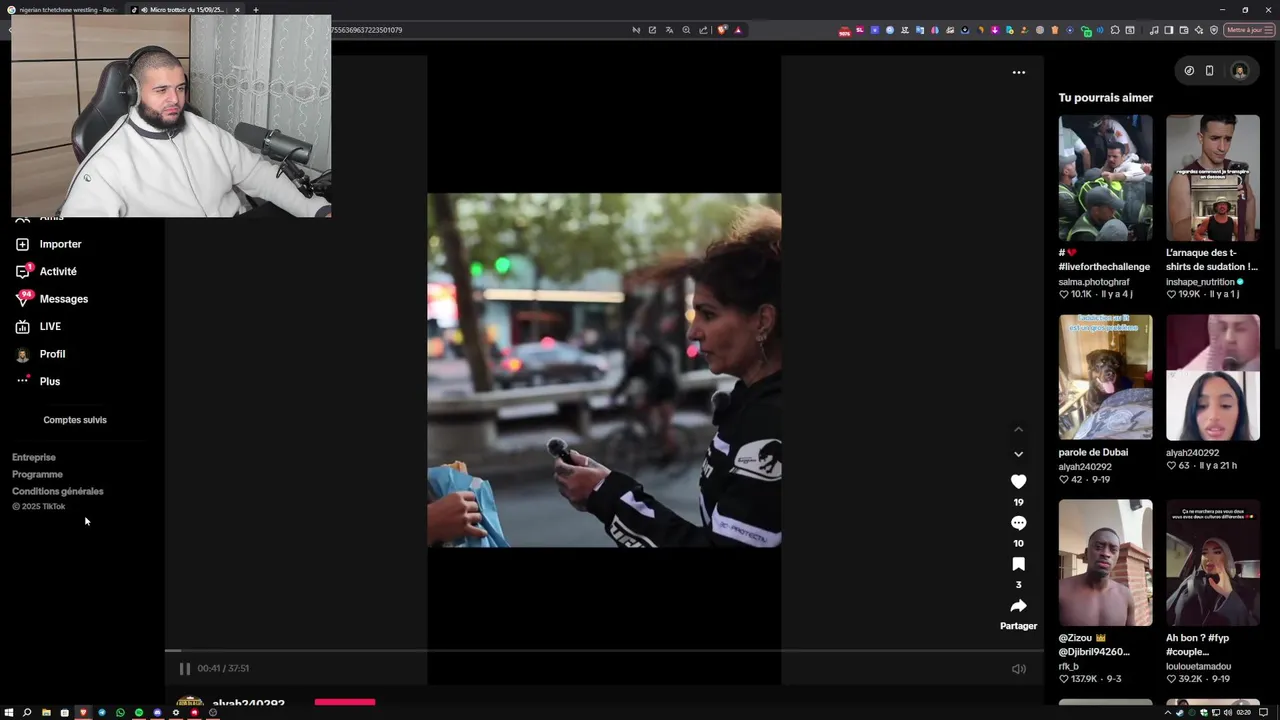Open the @Zizou recommended video thumbnail
The image size is (1280, 720).
click(1105, 563)
